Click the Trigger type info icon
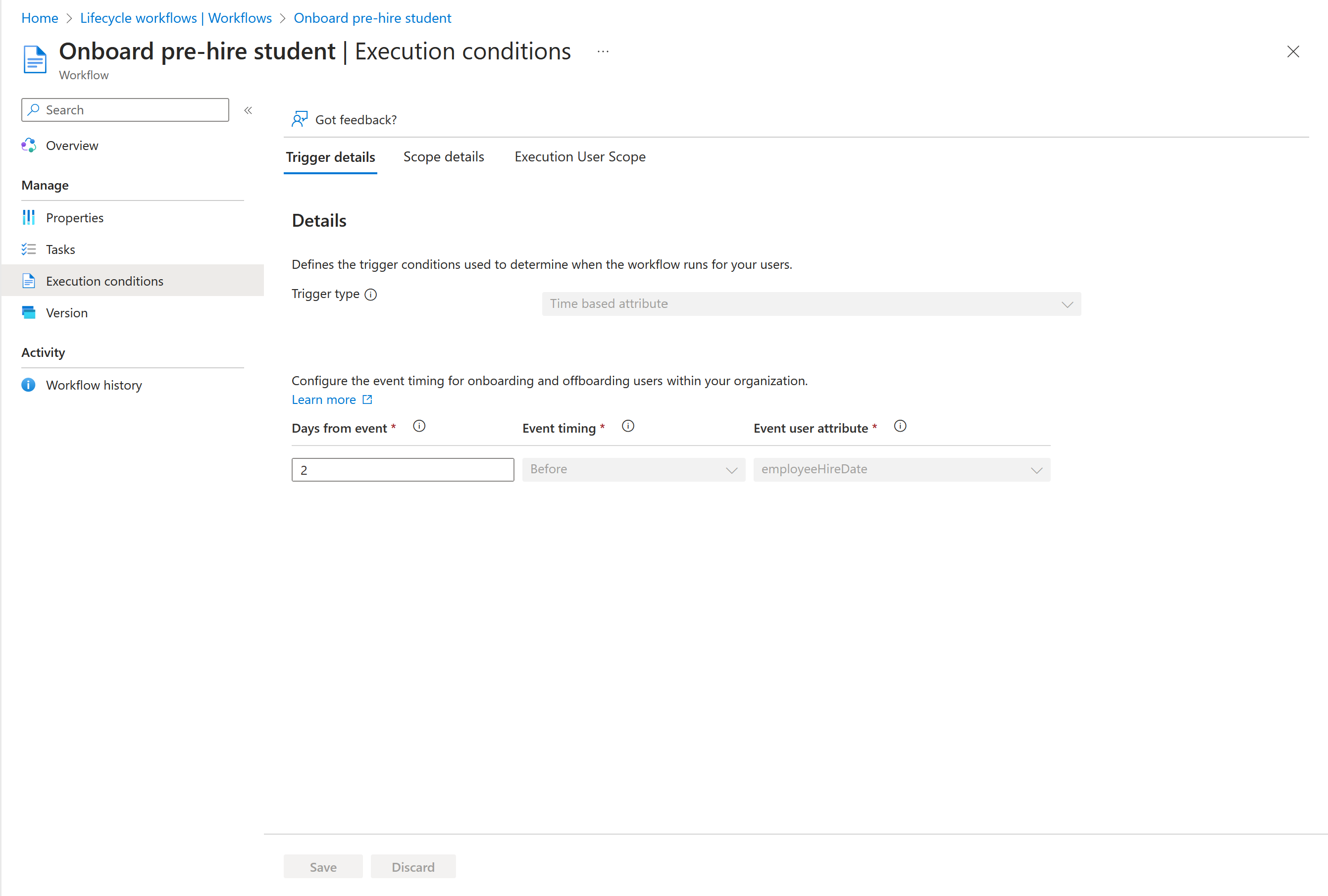The image size is (1328, 896). coord(371,294)
